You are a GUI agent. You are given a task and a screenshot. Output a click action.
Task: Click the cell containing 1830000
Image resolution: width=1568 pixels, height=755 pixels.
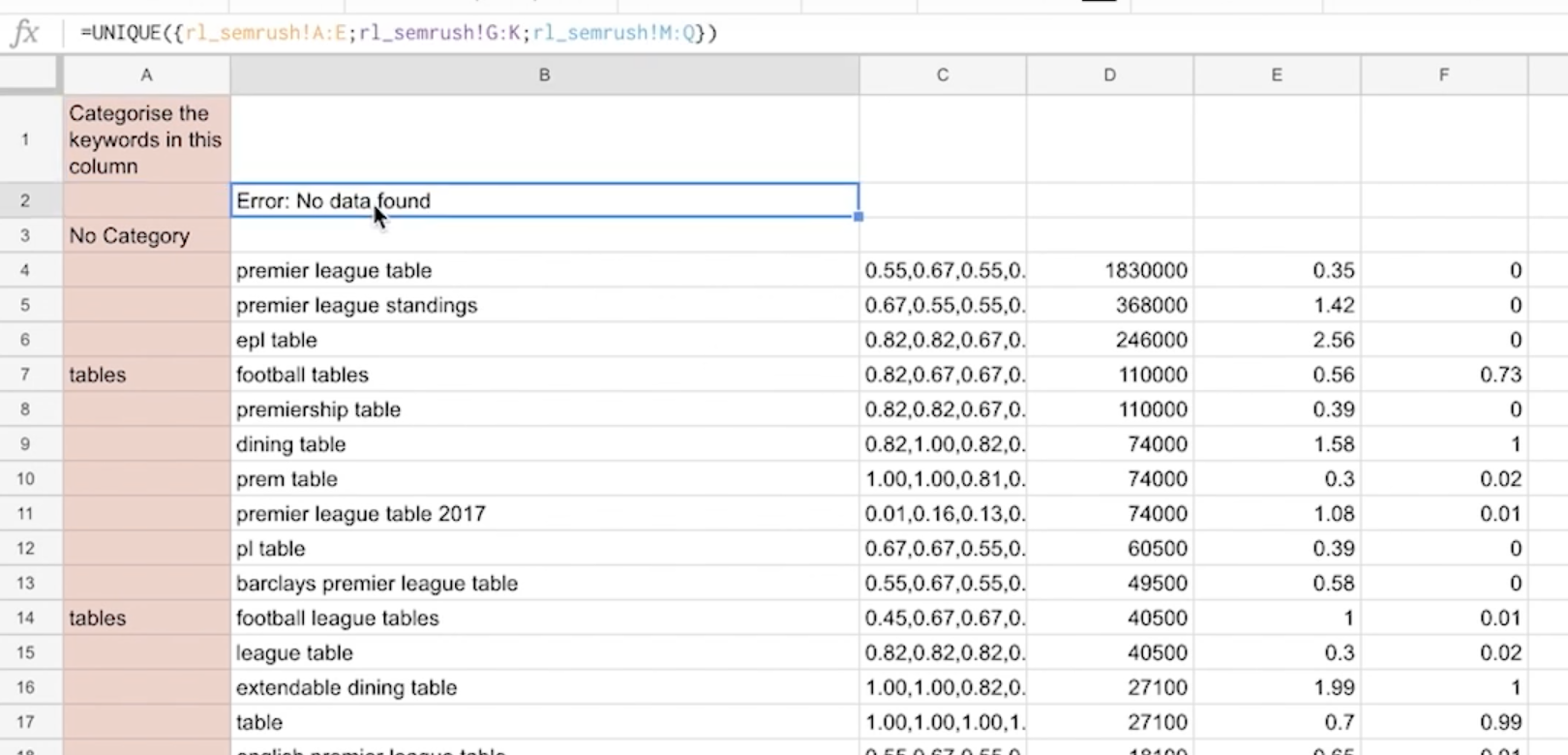coord(1109,271)
